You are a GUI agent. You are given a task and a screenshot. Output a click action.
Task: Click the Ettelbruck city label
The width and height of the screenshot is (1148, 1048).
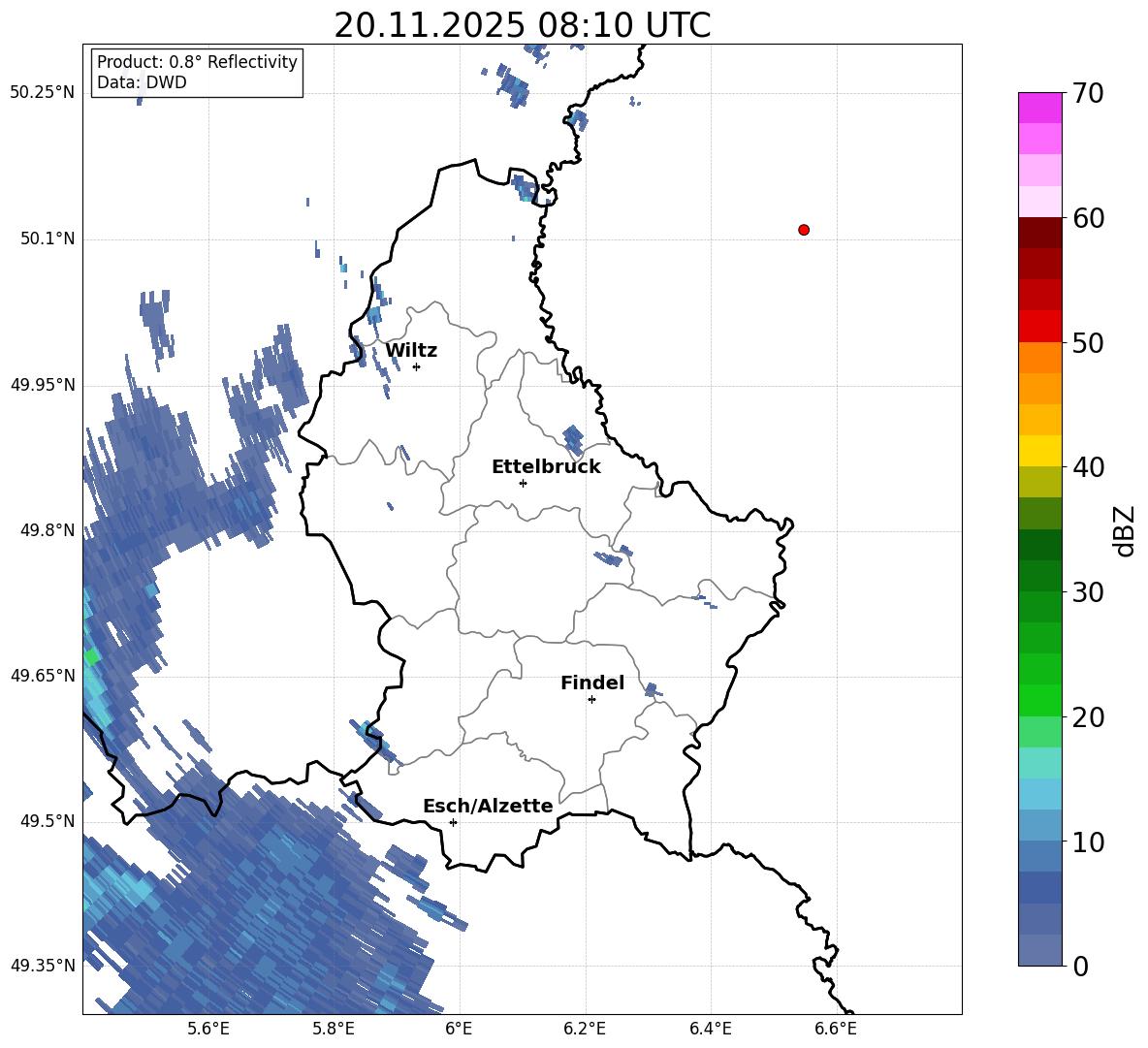click(546, 467)
